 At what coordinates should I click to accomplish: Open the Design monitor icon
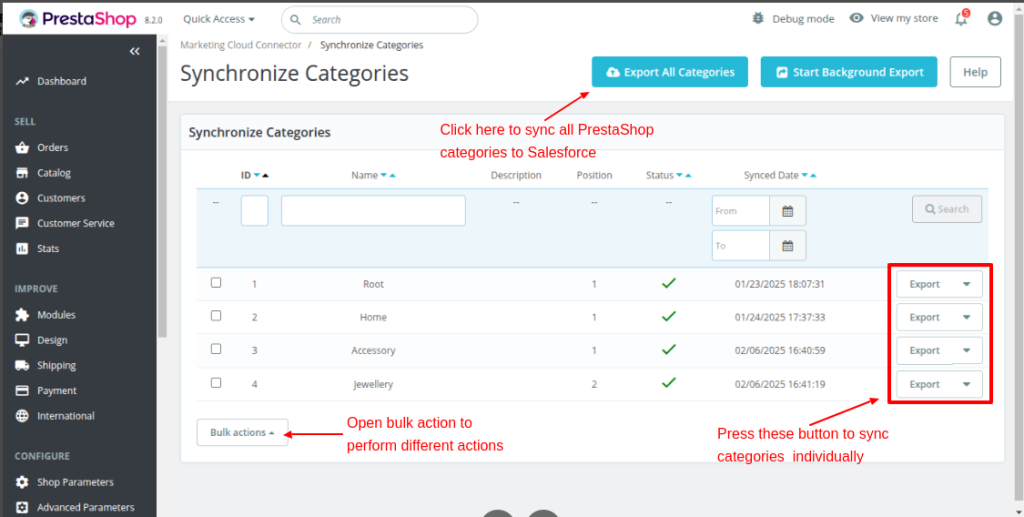22,340
